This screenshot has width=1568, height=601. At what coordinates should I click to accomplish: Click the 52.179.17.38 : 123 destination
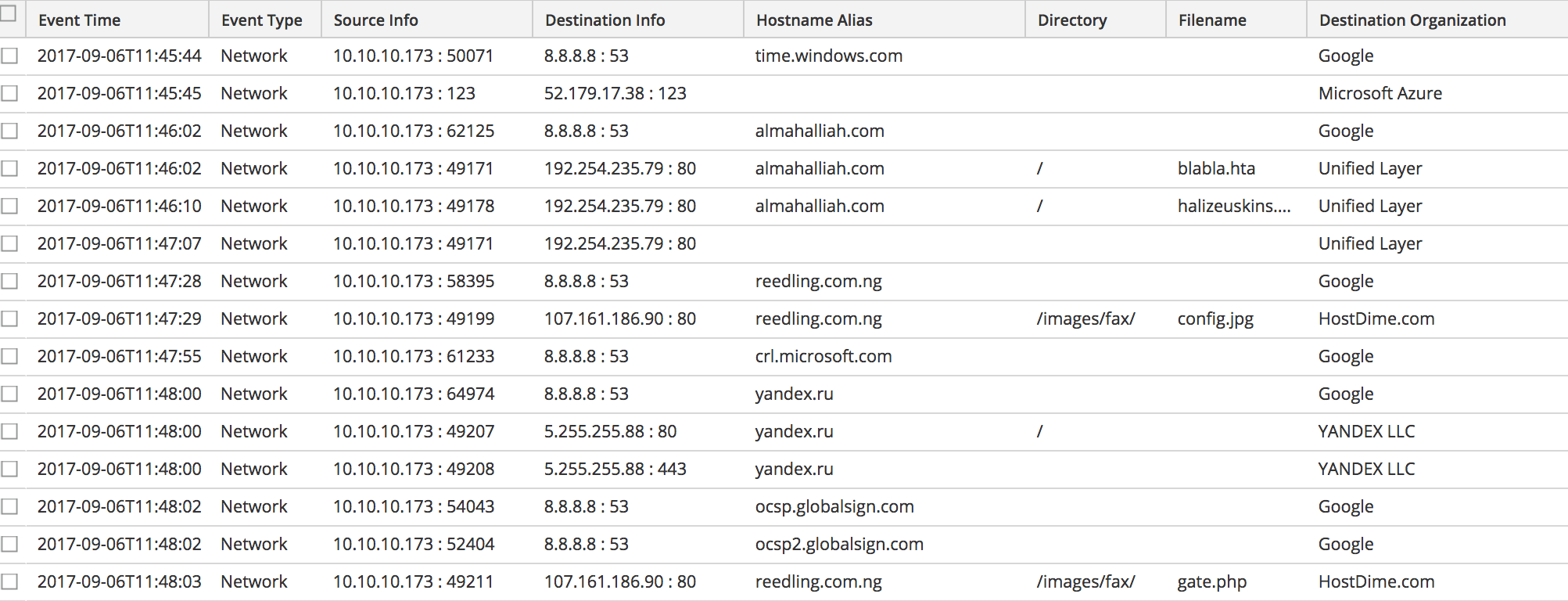click(x=615, y=93)
